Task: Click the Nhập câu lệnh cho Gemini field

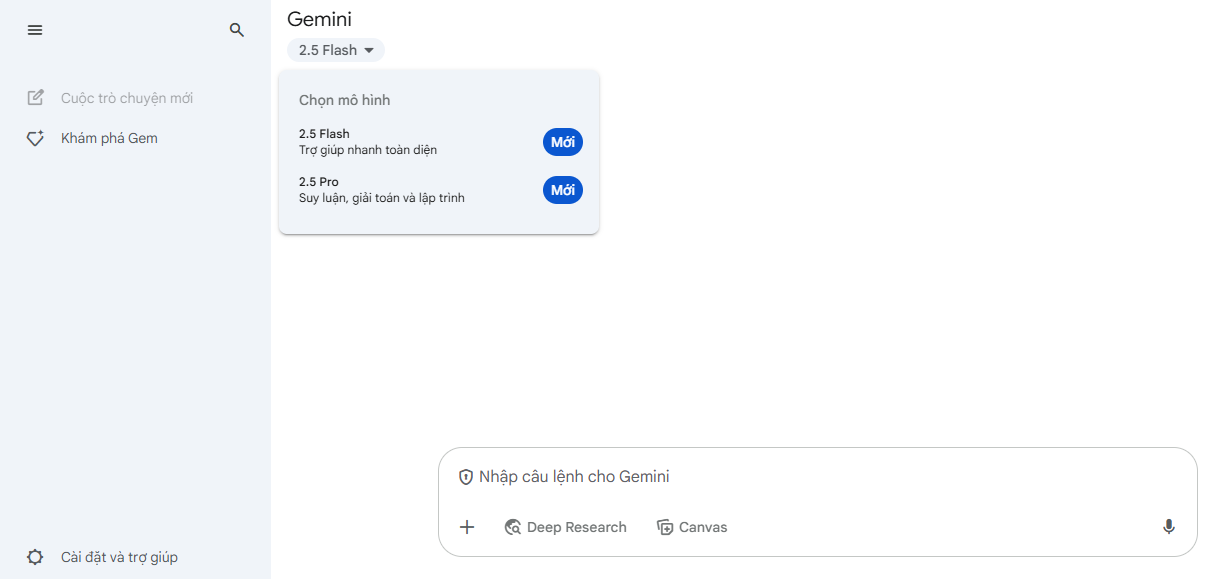Action: (x=817, y=477)
